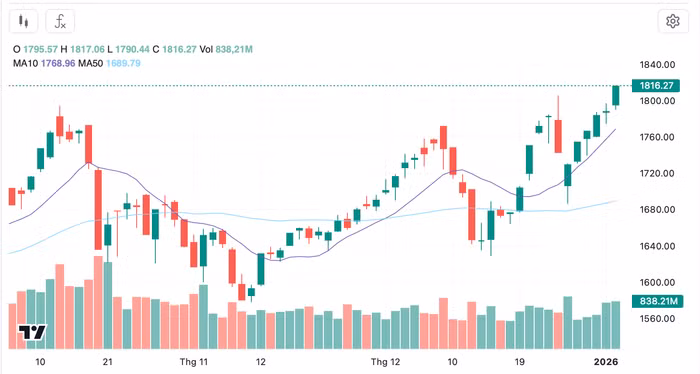Viewport: 700px width, 374px height.
Task: Select the MA10 indicator label
Action: (x=25, y=63)
